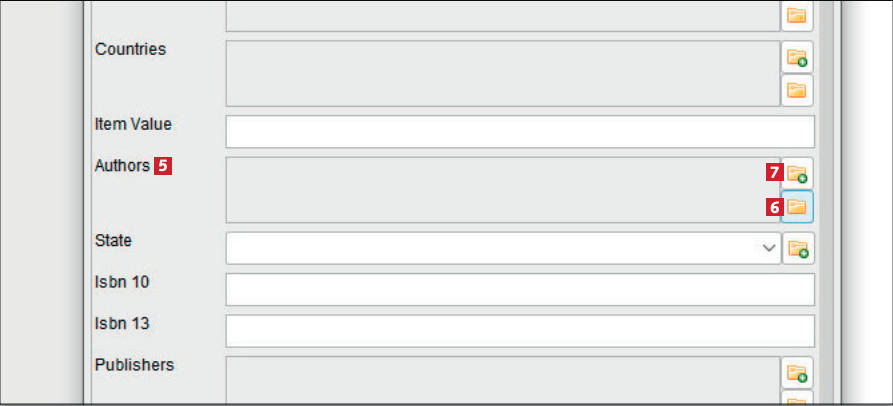Click the Item Value label
The height and width of the screenshot is (406, 893).
[x=133, y=125]
